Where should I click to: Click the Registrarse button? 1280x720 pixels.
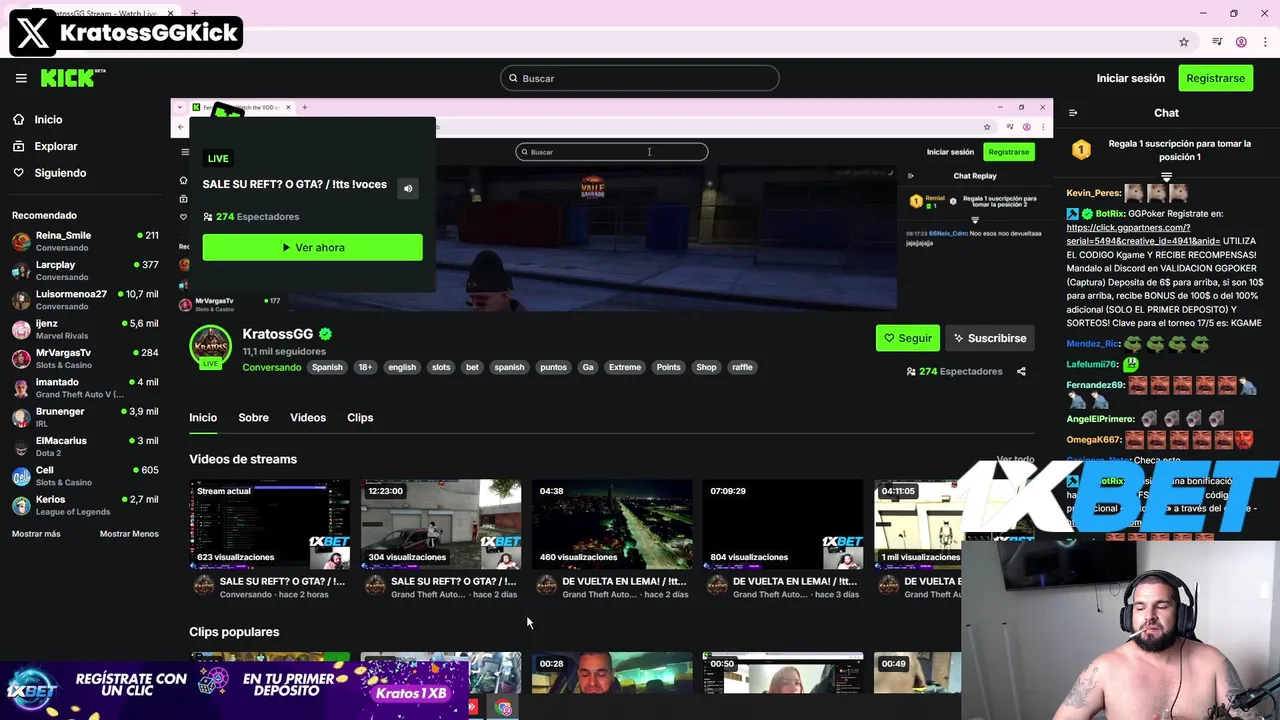(x=1215, y=78)
